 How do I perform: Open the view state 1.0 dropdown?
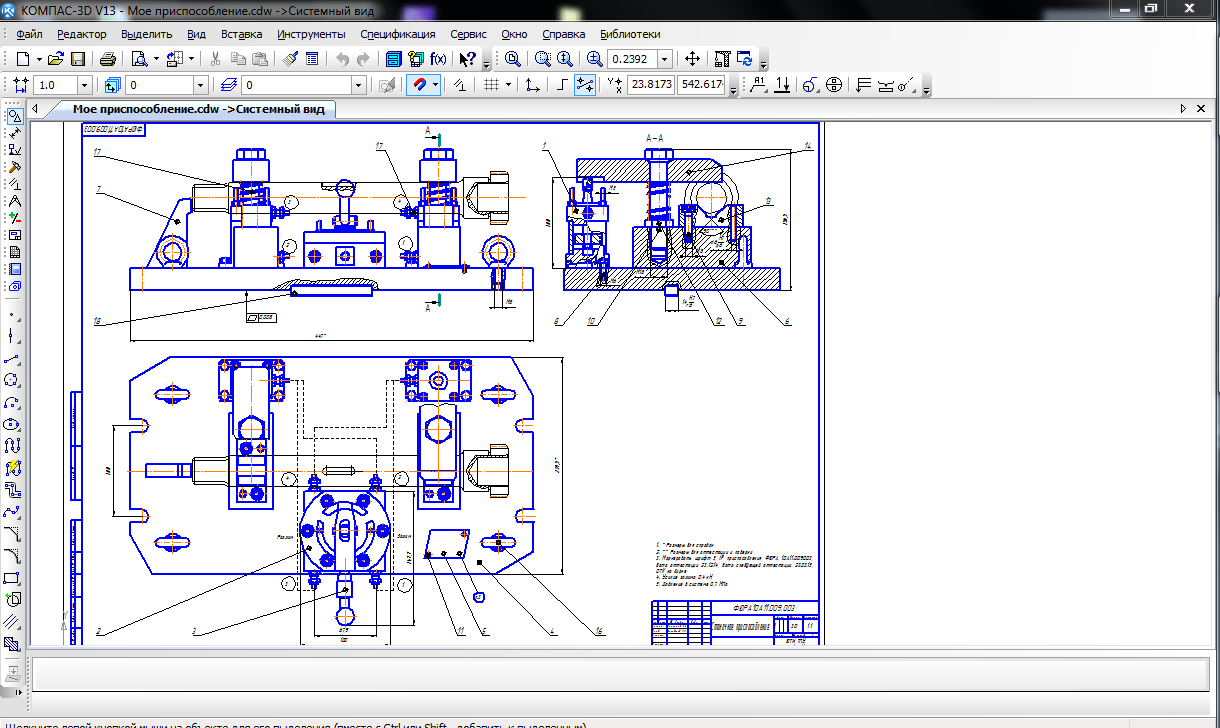(x=85, y=85)
